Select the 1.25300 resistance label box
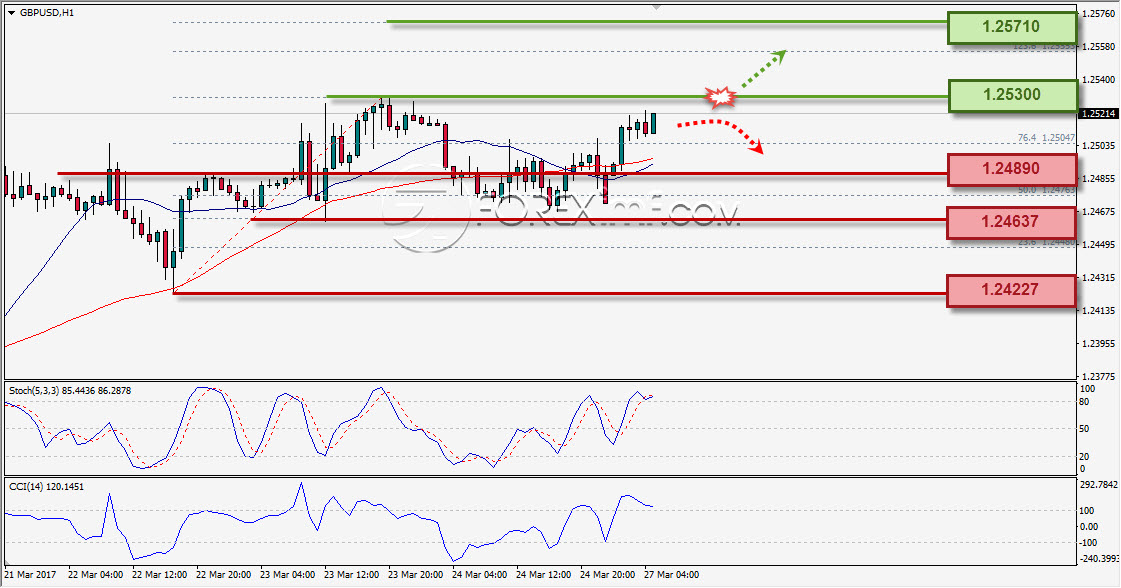This screenshot has height=588, width=1121. pyautogui.click(x=1012, y=95)
